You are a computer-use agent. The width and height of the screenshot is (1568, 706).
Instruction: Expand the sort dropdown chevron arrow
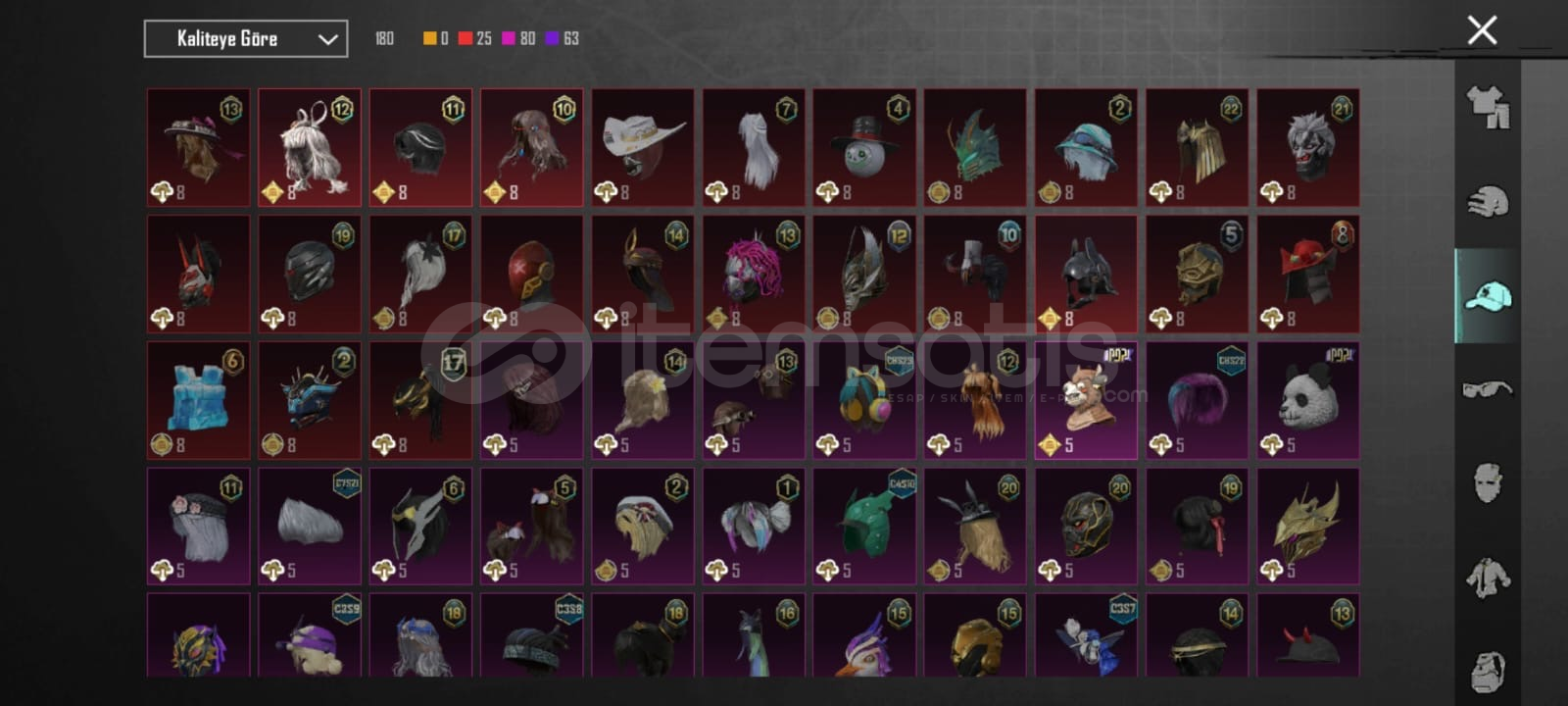pos(327,40)
